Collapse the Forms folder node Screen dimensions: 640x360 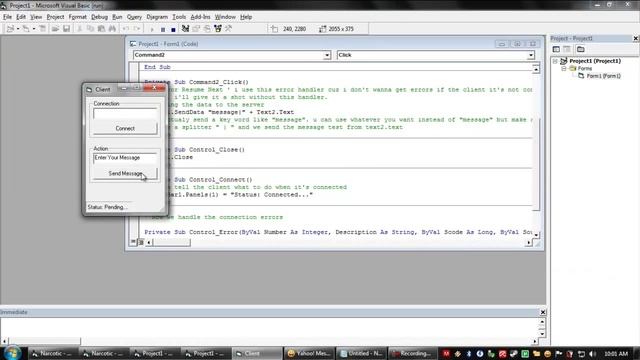(x=564, y=69)
